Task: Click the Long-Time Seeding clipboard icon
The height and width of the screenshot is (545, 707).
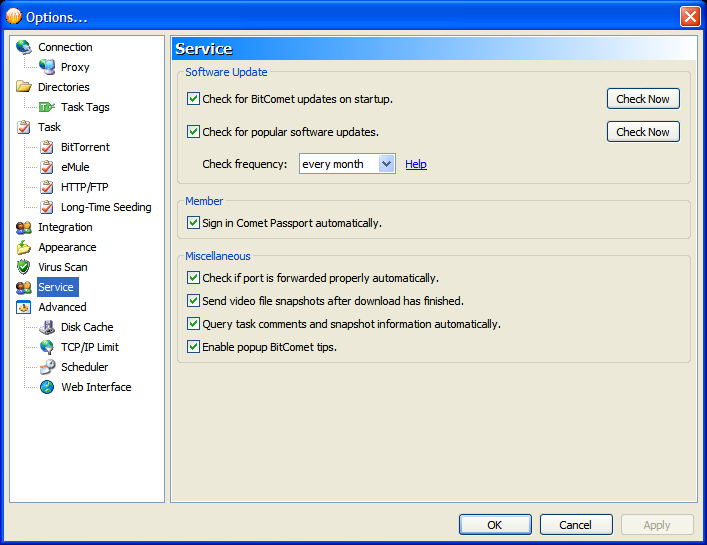Action: [47, 207]
